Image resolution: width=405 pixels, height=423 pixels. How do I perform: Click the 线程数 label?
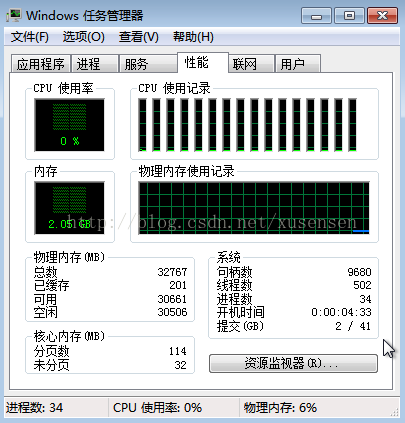pos(234,285)
